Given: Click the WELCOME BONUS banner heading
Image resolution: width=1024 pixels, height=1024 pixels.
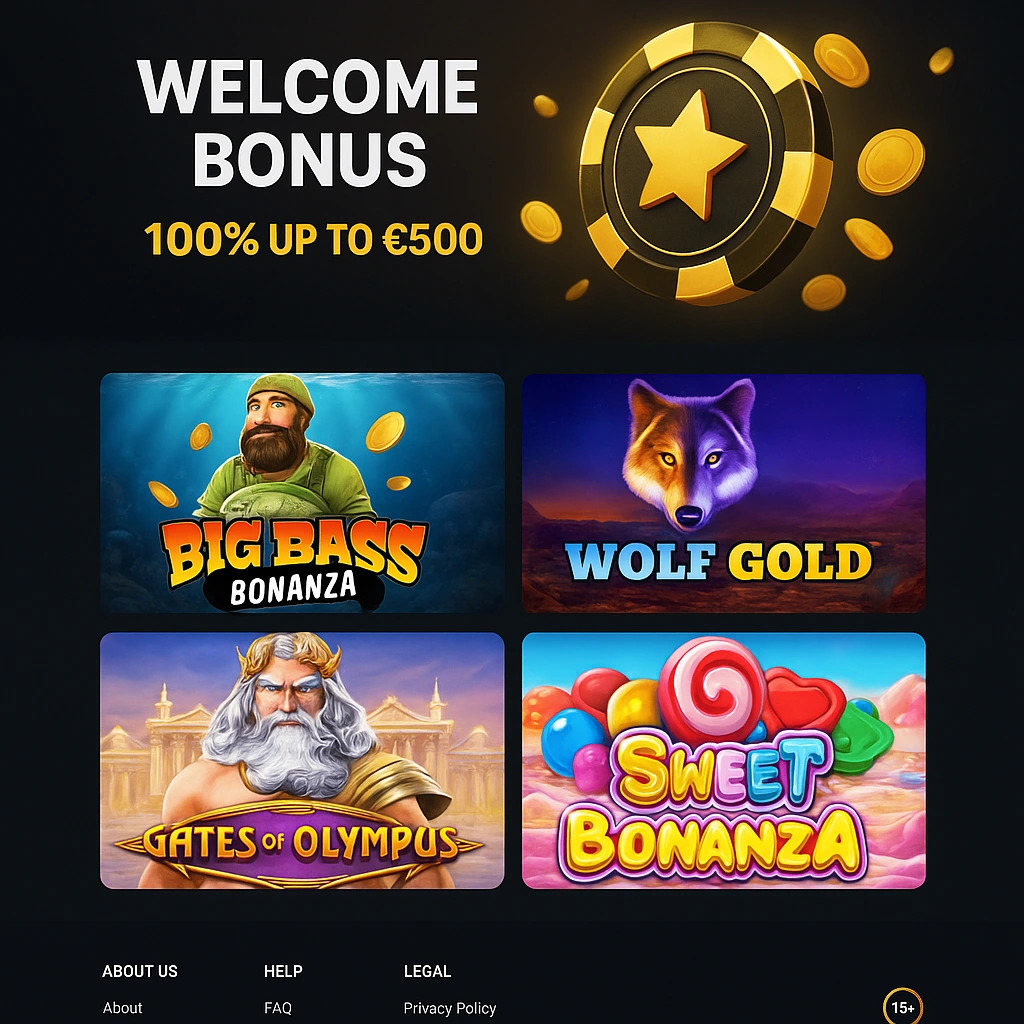Looking at the screenshot, I should coord(308,122).
